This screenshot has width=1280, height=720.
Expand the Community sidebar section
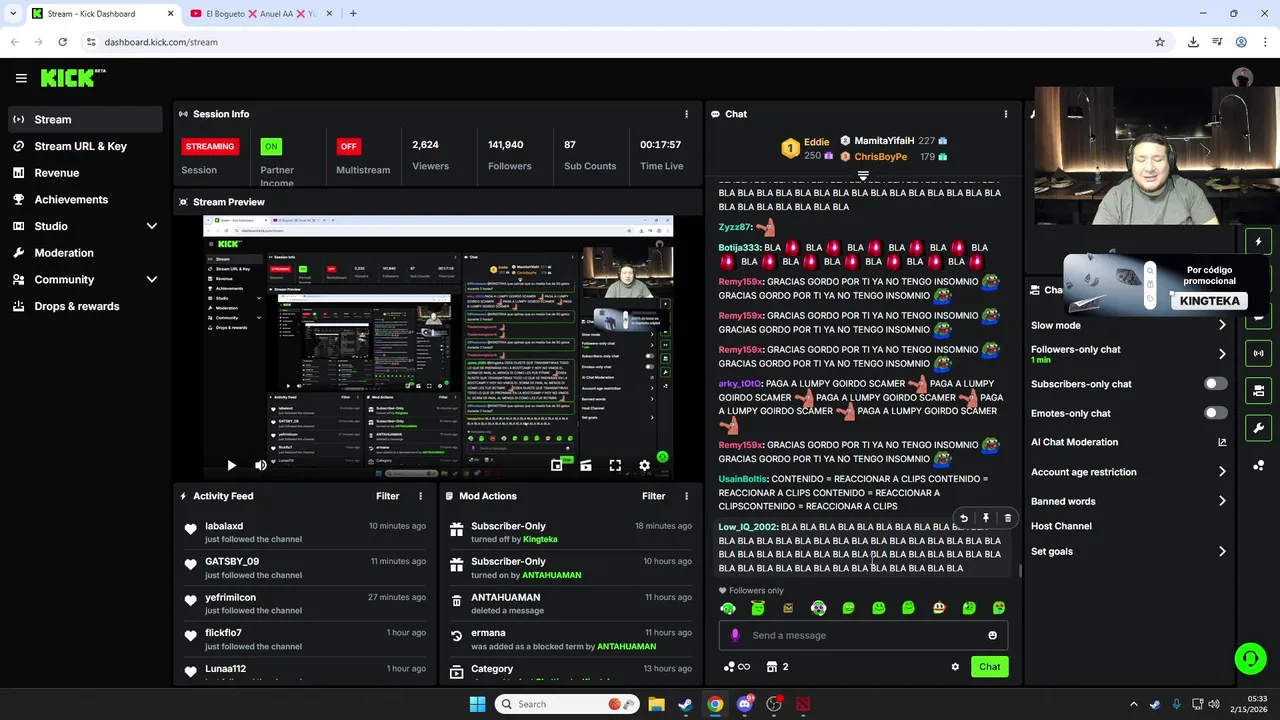pyautogui.click(x=152, y=280)
